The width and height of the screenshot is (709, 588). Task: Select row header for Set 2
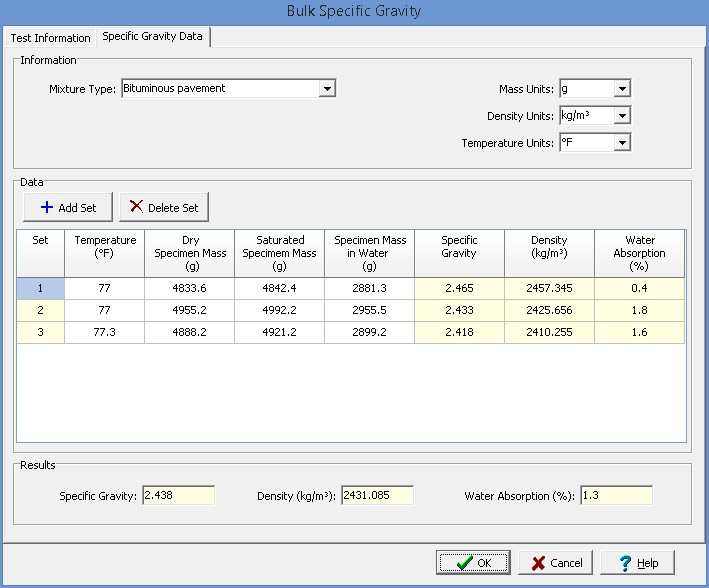(x=40, y=310)
